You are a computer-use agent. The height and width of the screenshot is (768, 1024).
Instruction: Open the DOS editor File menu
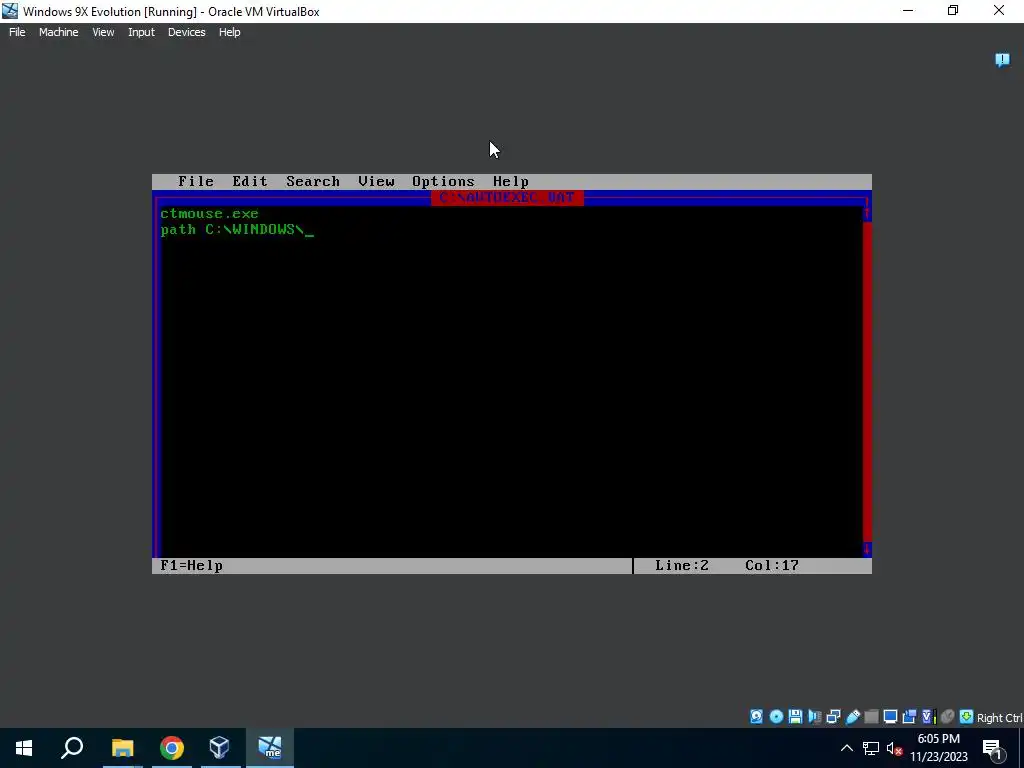(196, 182)
